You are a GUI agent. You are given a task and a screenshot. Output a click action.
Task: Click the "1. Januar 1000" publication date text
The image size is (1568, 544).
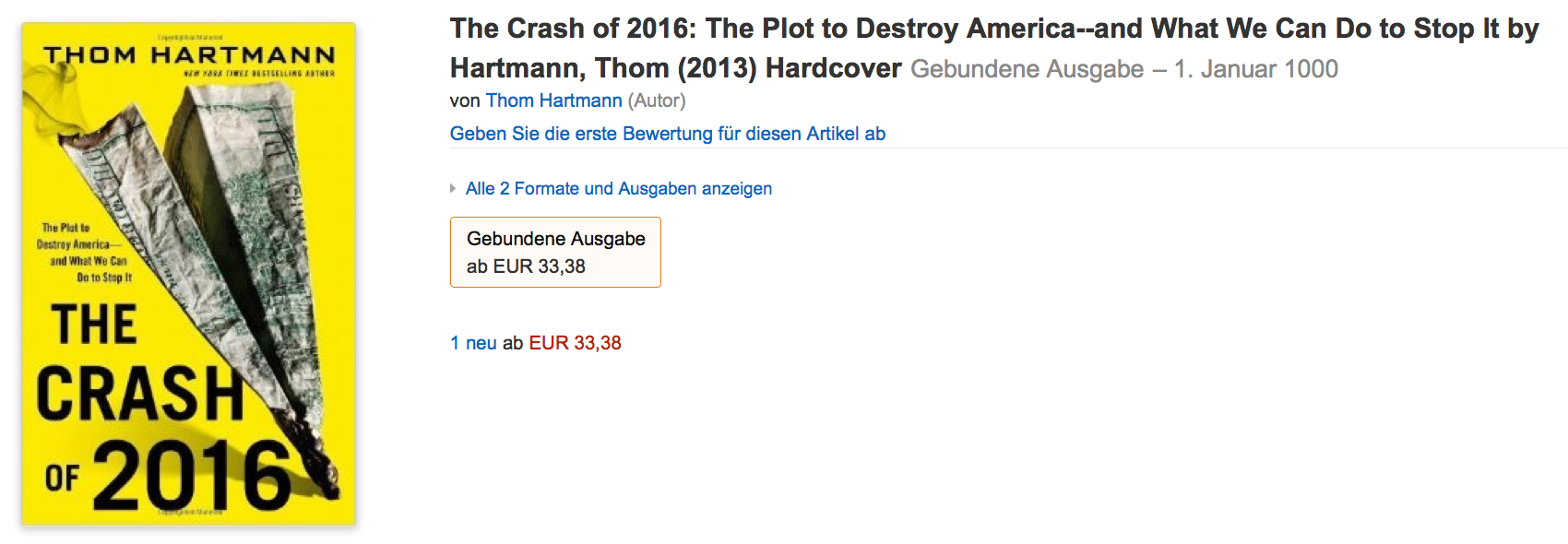tap(1255, 69)
